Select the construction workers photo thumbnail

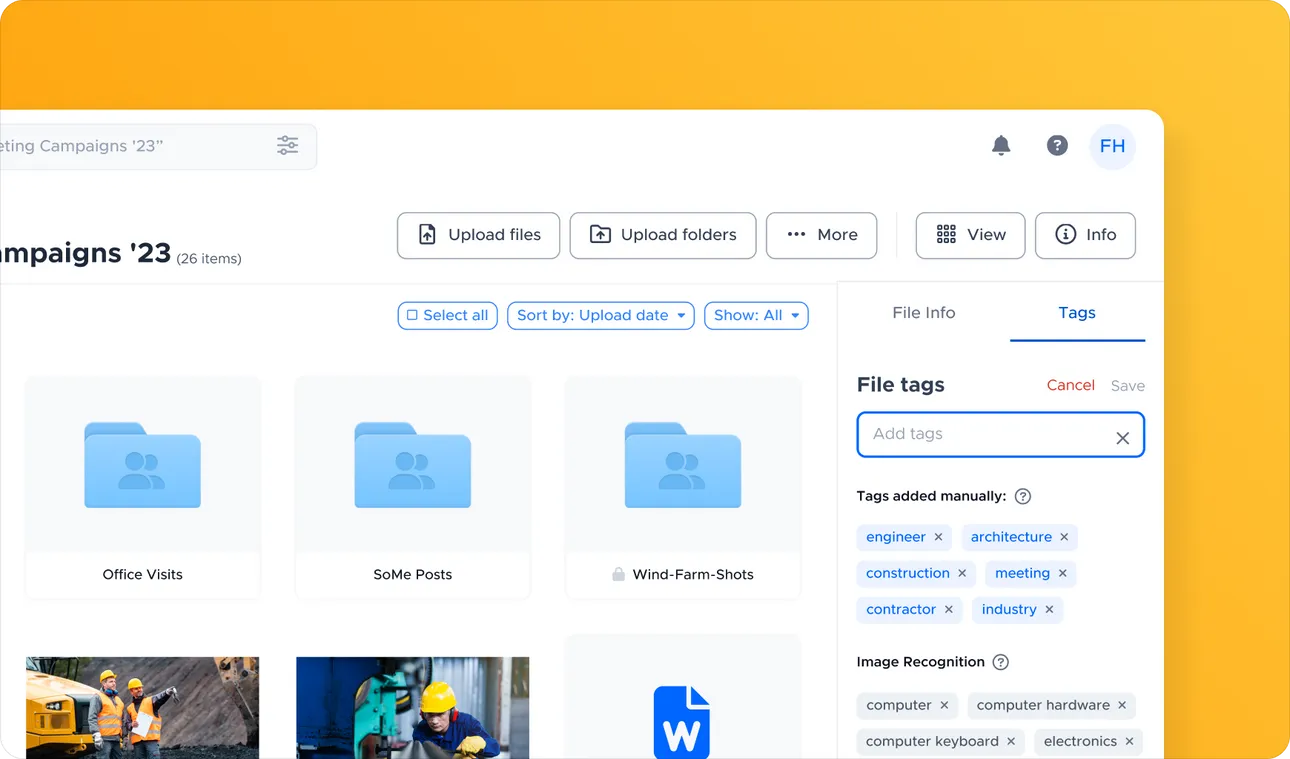142,707
